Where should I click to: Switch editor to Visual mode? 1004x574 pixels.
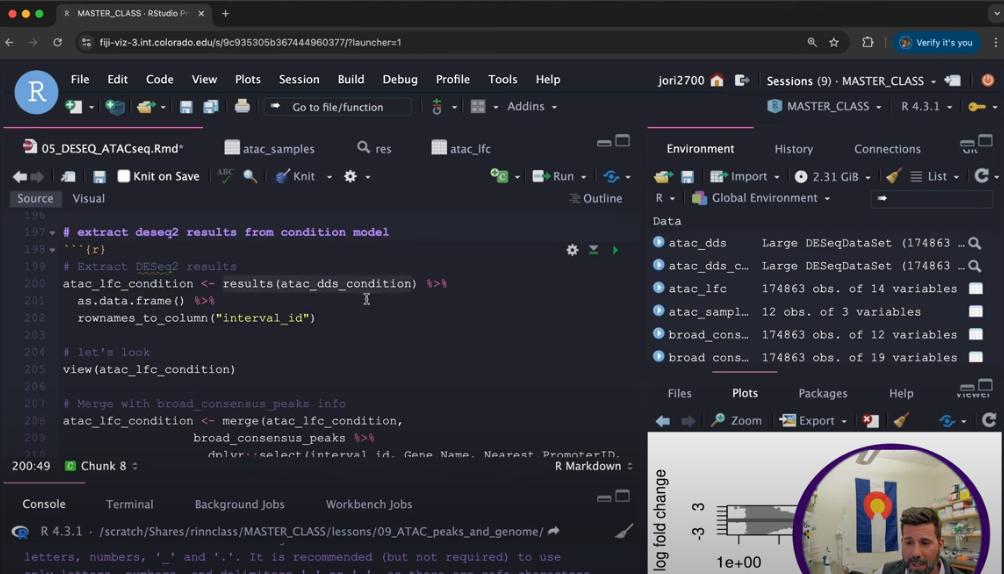click(x=88, y=199)
